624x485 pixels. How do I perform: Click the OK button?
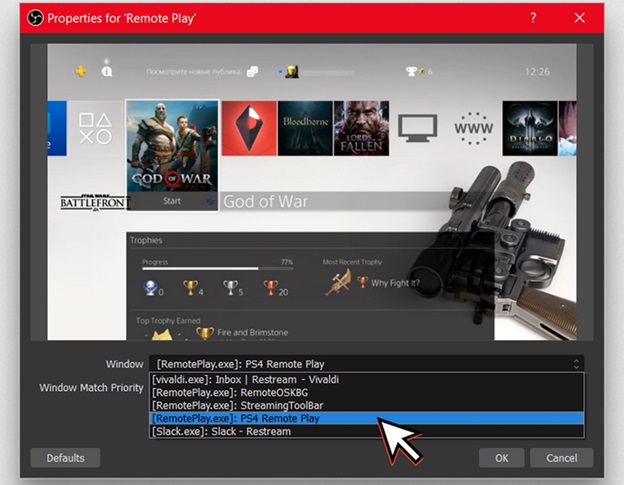[501, 458]
